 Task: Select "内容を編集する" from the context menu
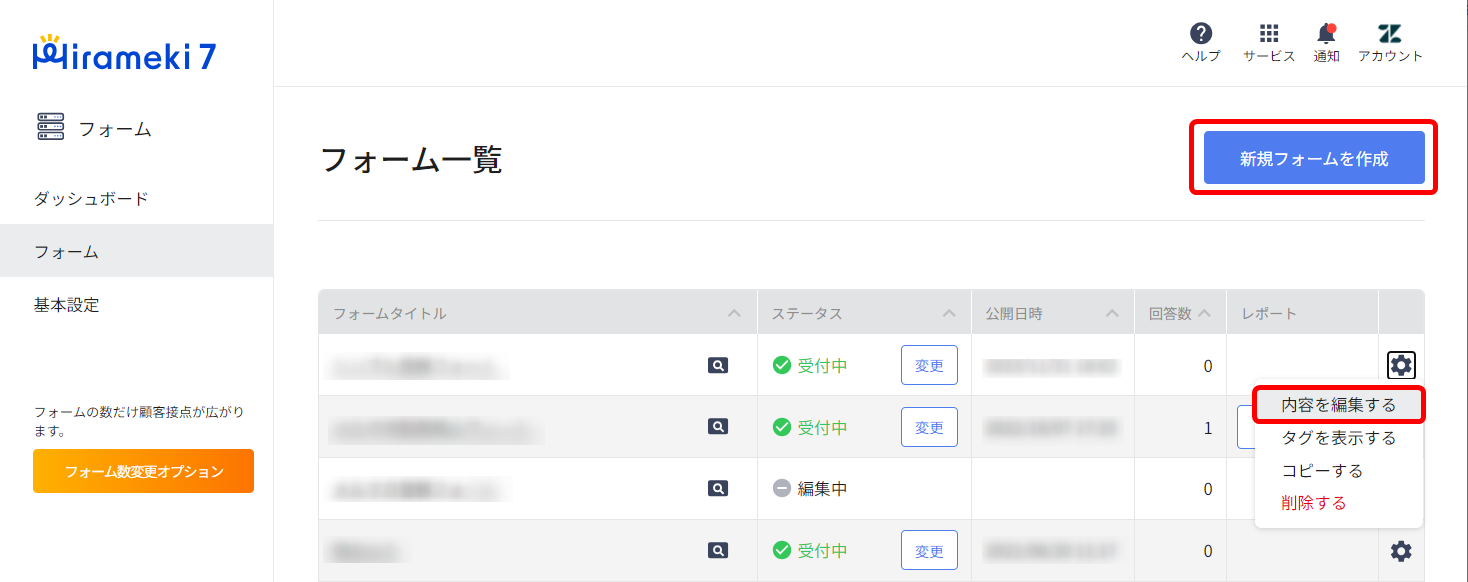[1338, 406]
